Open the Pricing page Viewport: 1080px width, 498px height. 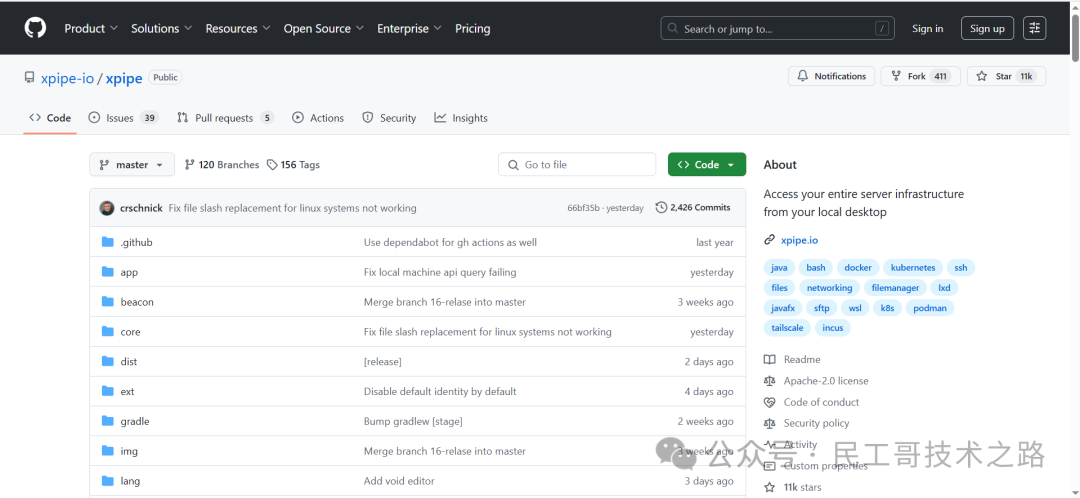pyautogui.click(x=472, y=28)
